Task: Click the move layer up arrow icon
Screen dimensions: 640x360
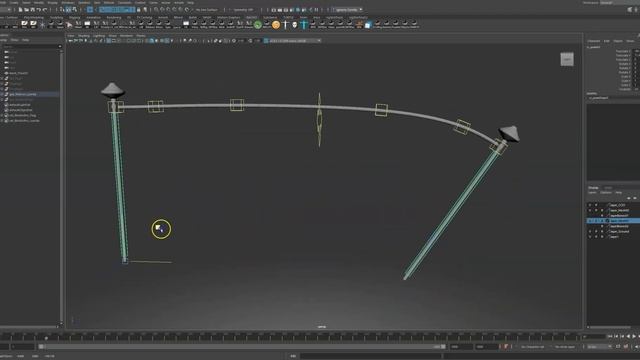Action: [629, 198]
